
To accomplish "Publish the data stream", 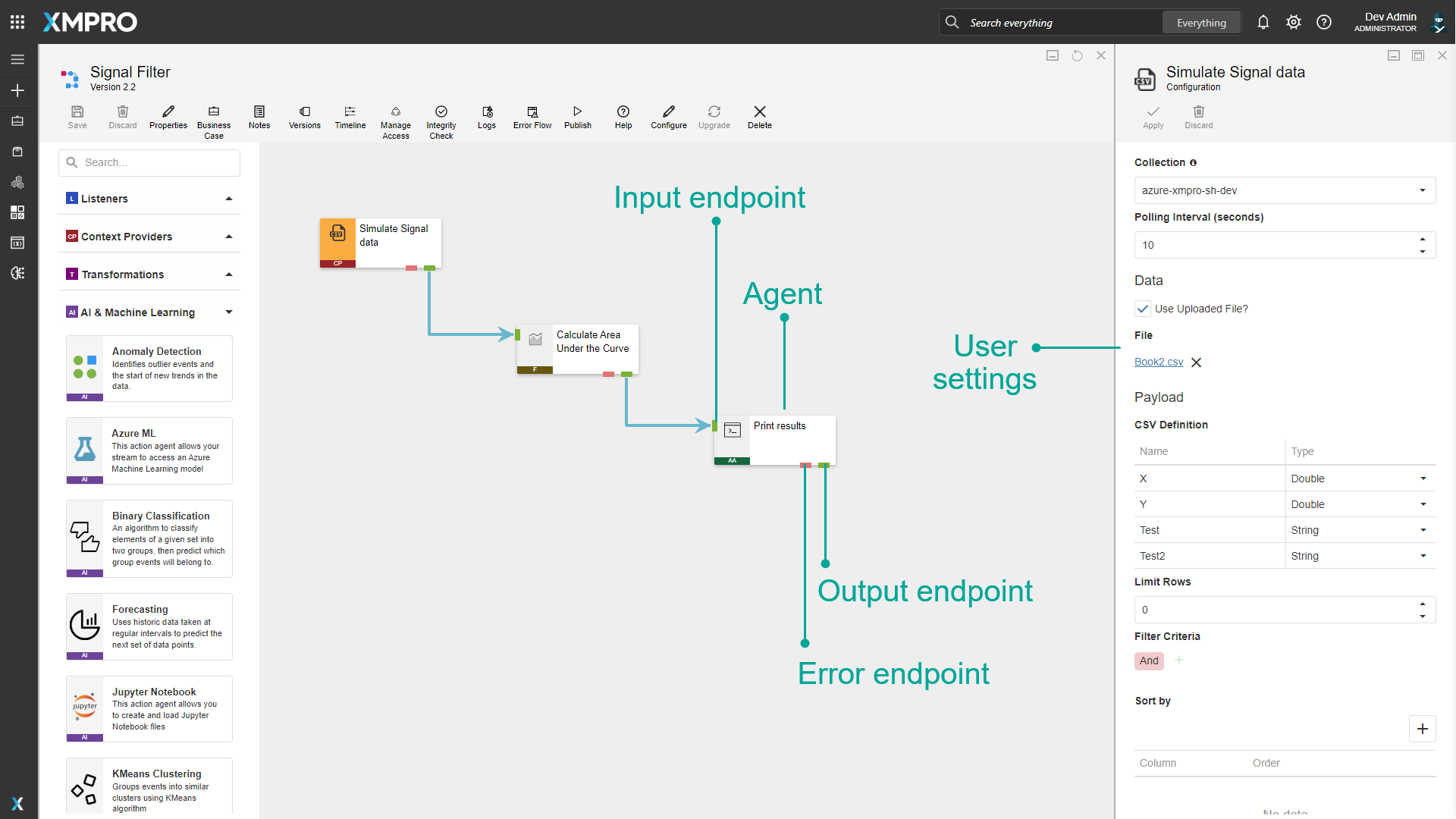I will pyautogui.click(x=578, y=118).
